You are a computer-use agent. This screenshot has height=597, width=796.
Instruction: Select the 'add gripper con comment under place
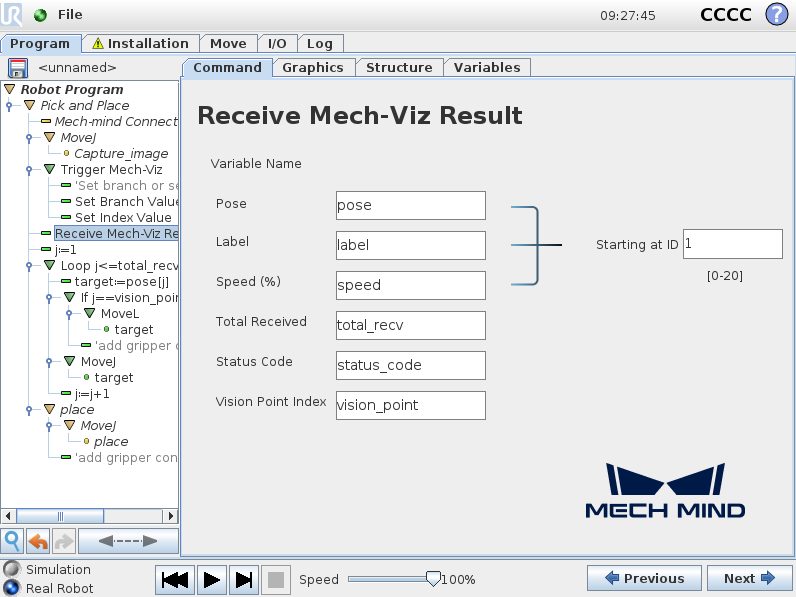[x=126, y=457]
